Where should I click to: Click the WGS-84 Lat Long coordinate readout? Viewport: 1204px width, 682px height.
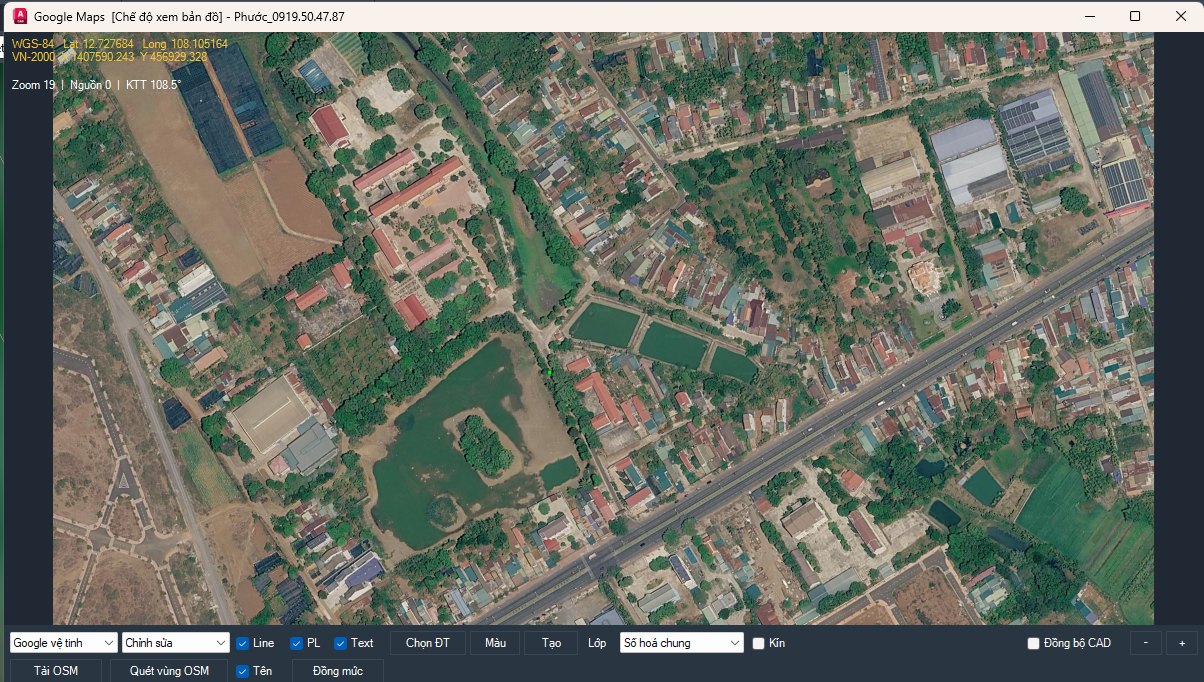(120, 44)
